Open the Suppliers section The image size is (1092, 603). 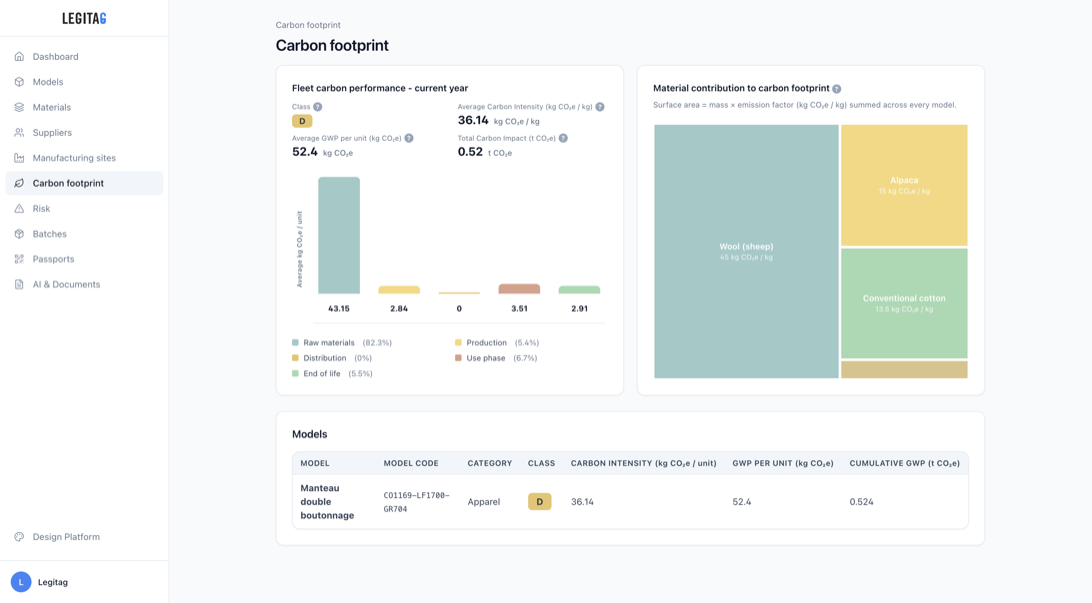coord(84,132)
